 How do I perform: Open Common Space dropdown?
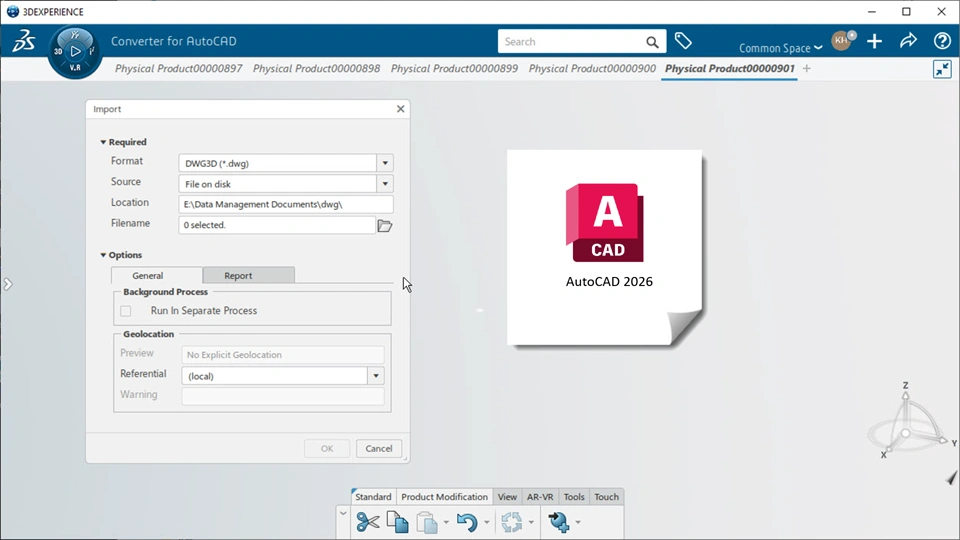point(780,48)
